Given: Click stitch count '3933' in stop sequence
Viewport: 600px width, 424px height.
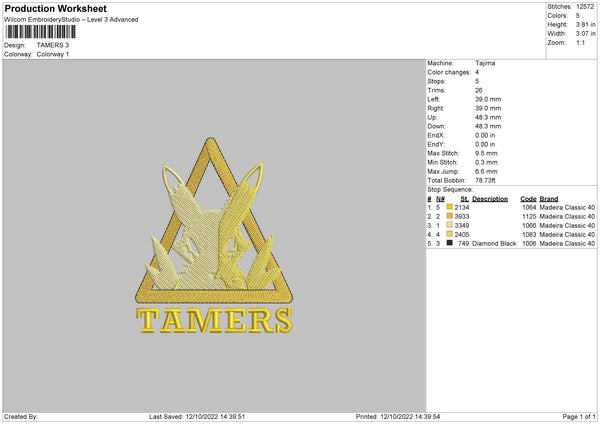Looking at the screenshot, I should coord(462,217).
